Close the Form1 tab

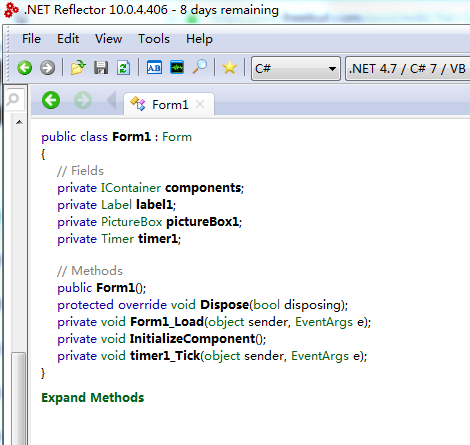(x=200, y=104)
